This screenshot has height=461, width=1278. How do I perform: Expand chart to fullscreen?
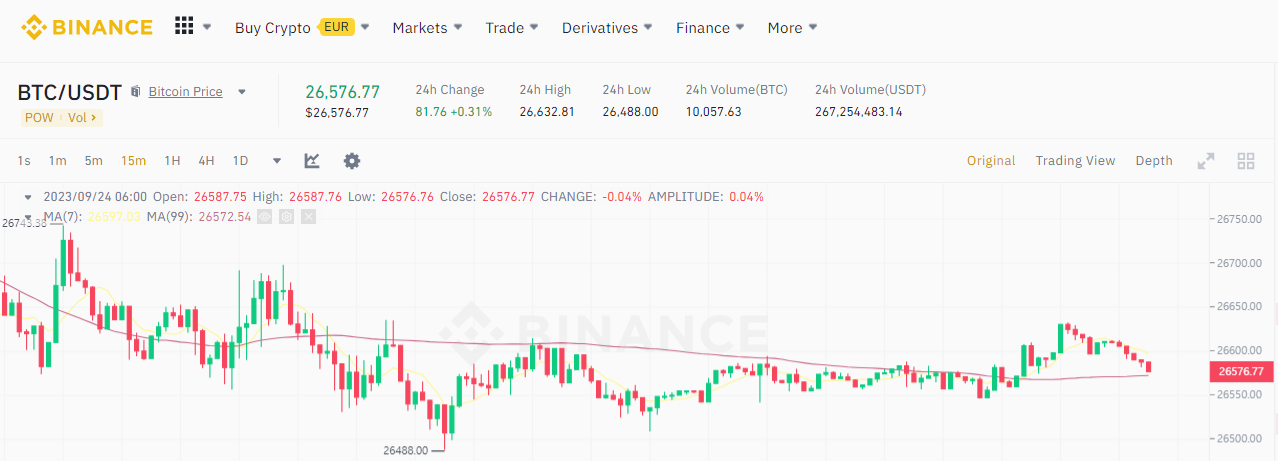[x=1206, y=161]
